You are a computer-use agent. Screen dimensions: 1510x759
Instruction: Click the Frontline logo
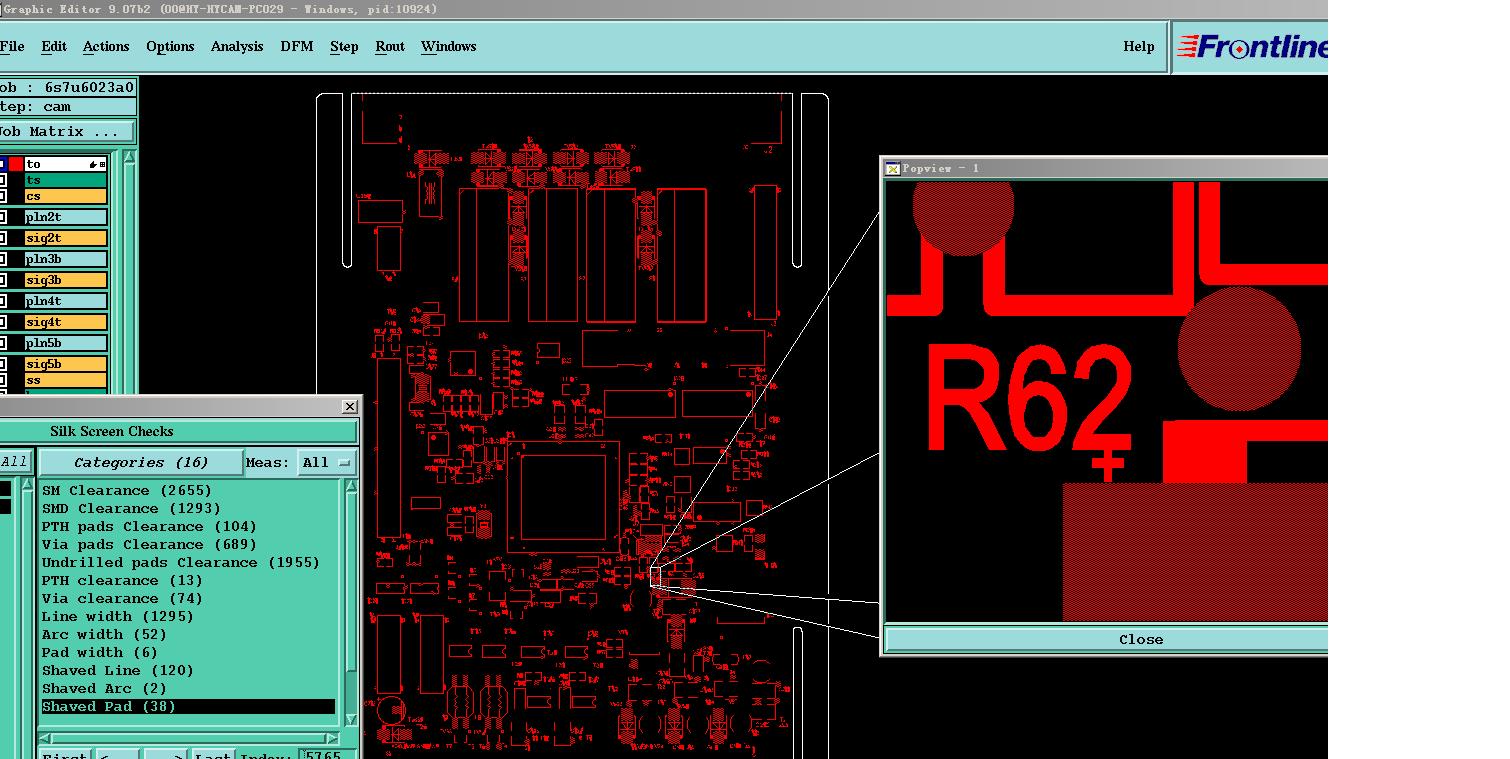point(1251,47)
